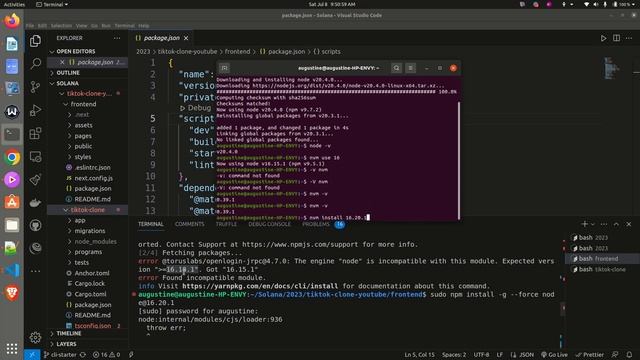Click the feedback icon in status bar
The width and height of the screenshot is (640, 360).
615,355
